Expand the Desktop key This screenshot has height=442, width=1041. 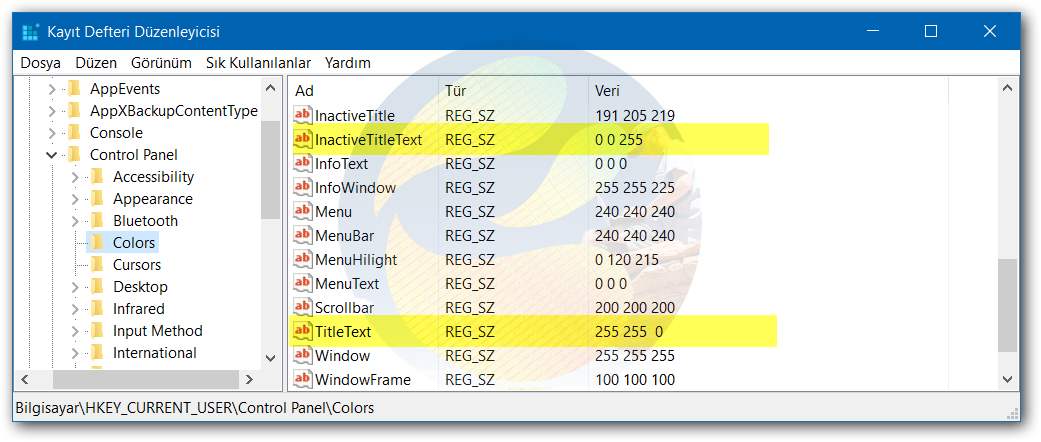click(x=75, y=287)
